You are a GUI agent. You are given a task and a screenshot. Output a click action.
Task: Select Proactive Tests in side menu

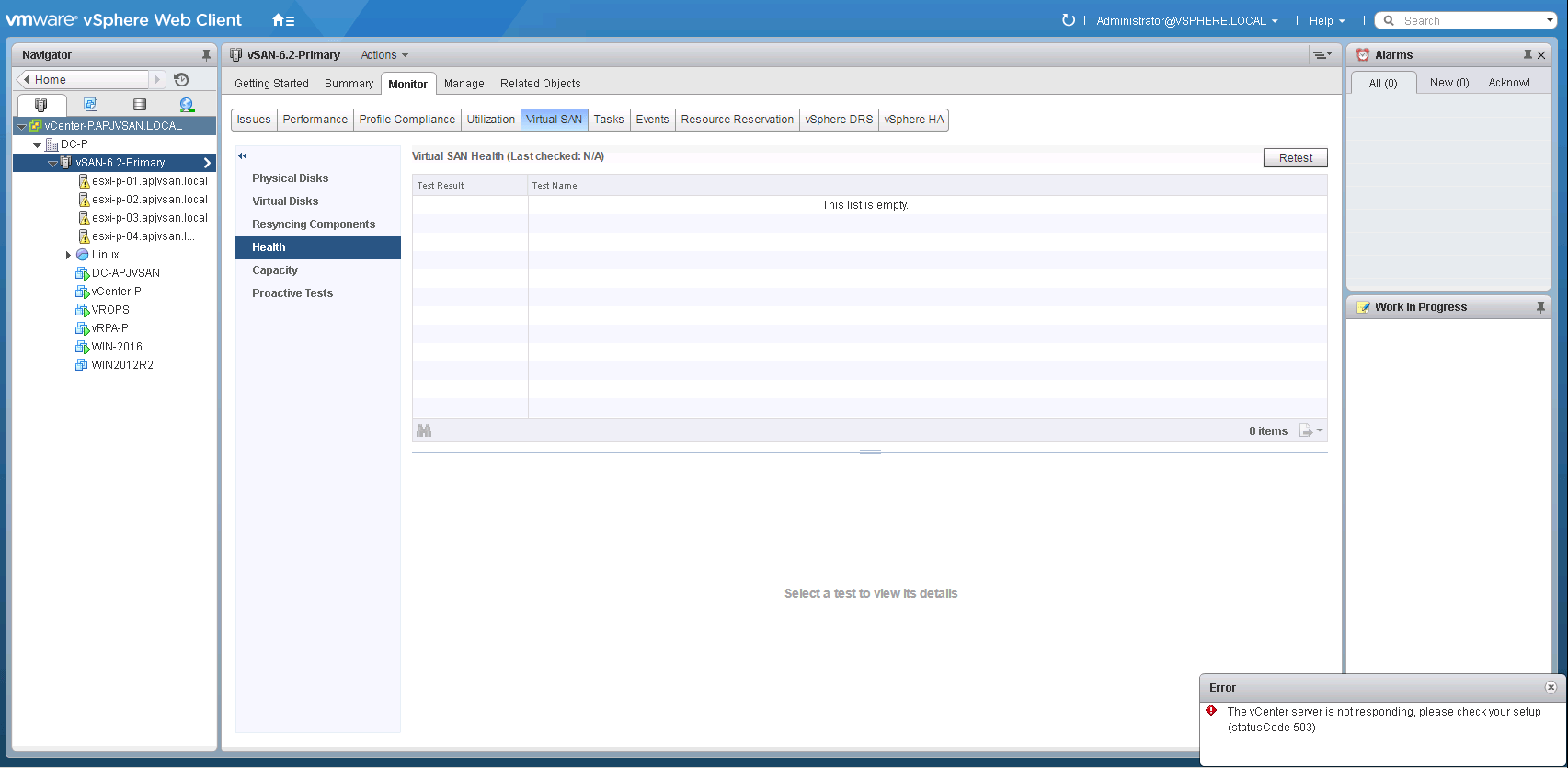click(x=292, y=293)
